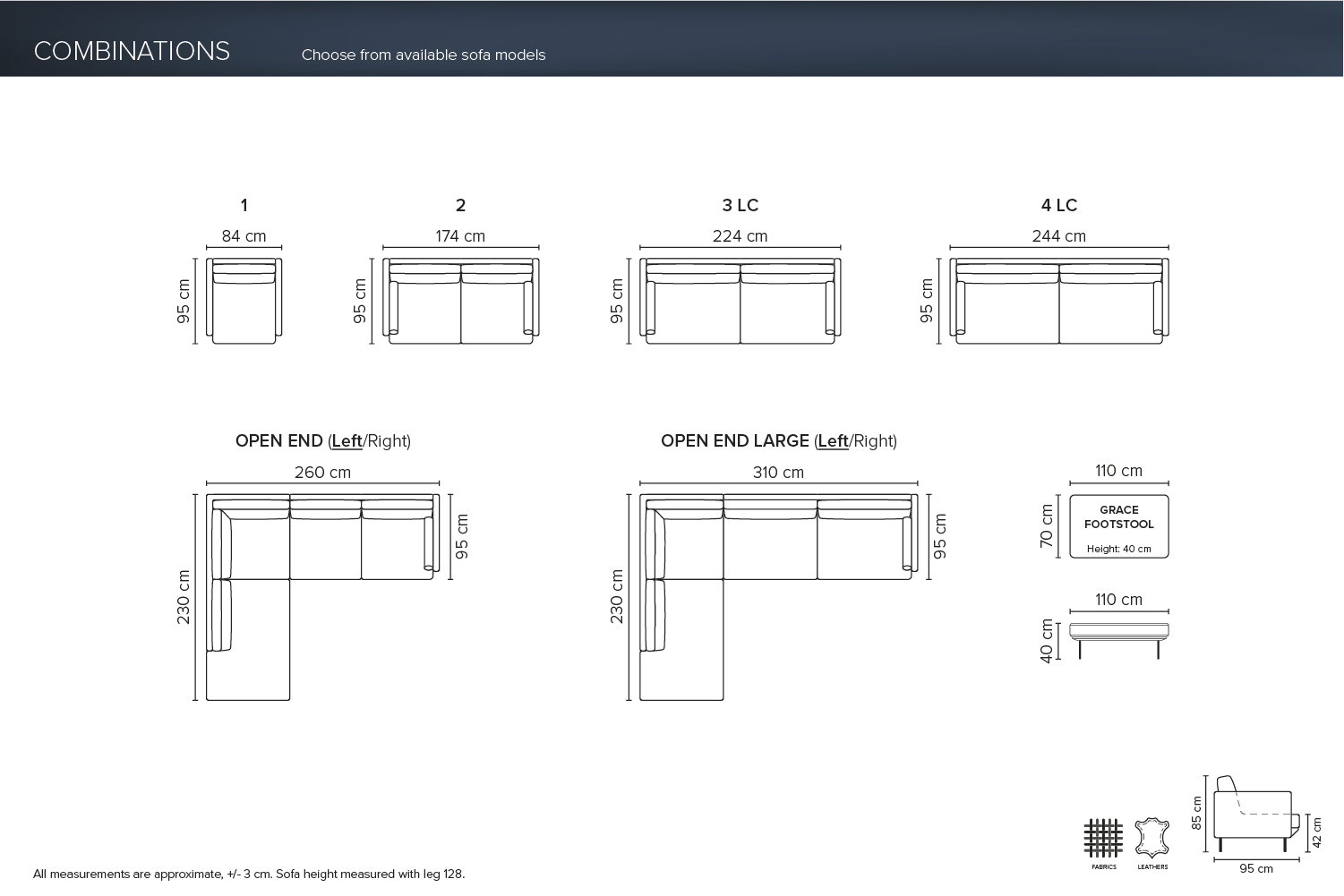Choose Right option under Open End Large
The height and width of the screenshot is (896, 1344).
click(x=872, y=441)
